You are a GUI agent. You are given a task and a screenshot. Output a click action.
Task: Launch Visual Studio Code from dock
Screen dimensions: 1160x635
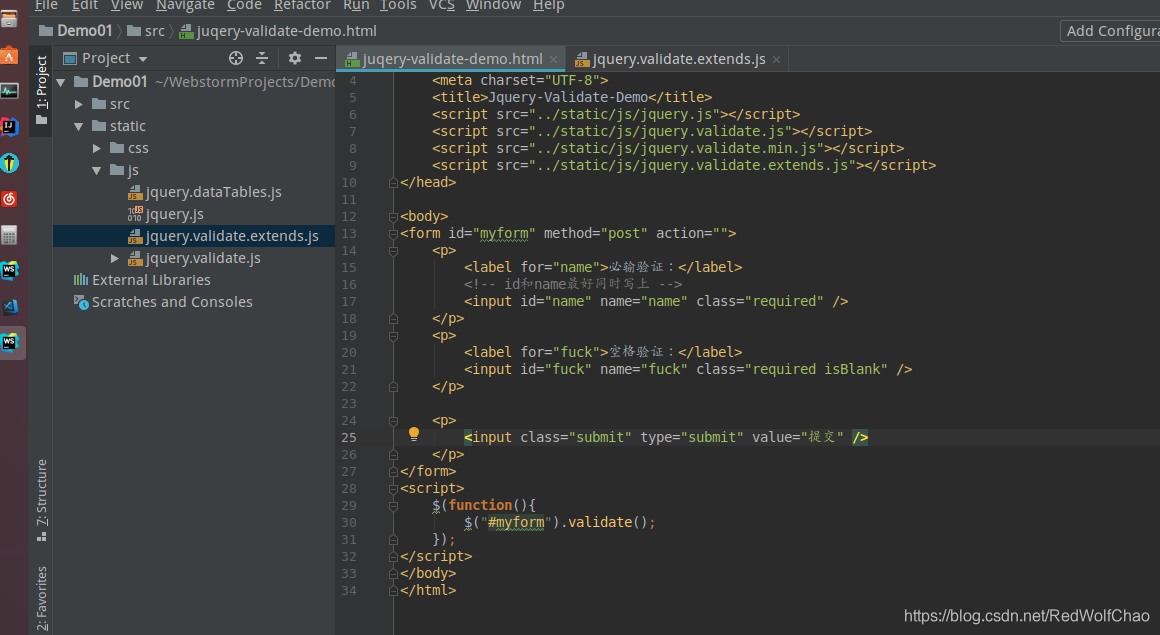click(x=9, y=306)
